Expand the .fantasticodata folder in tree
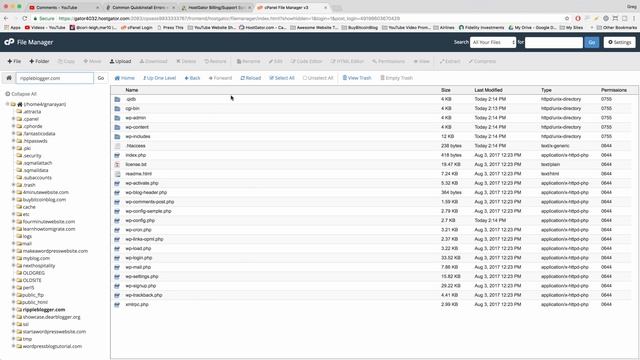Screen dimensions: 640x360 13,133
